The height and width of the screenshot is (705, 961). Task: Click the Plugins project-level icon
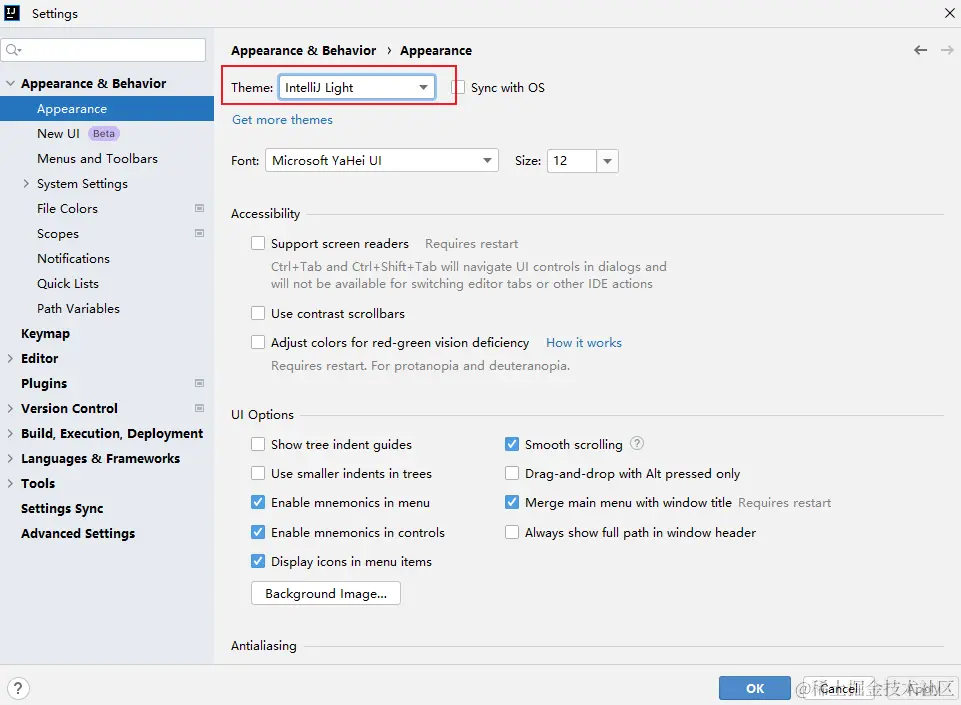point(199,383)
